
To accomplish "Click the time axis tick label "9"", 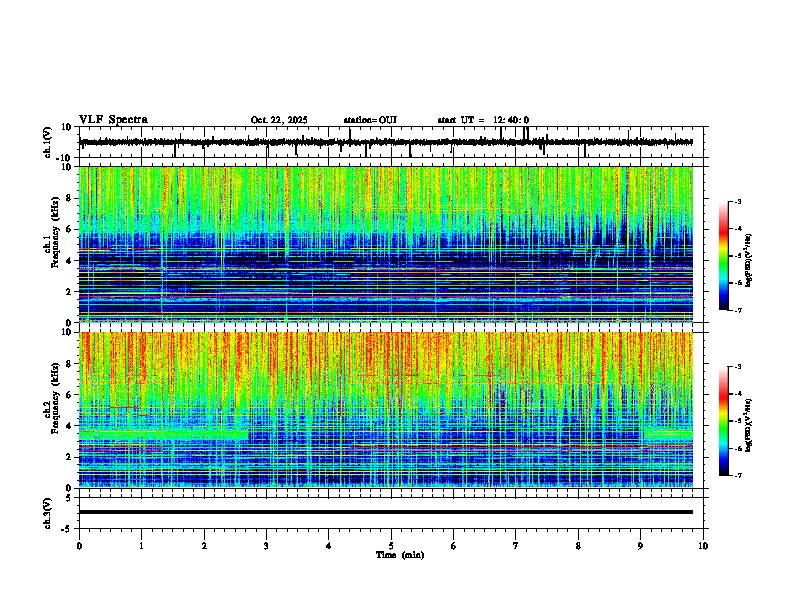I will tap(640, 546).
